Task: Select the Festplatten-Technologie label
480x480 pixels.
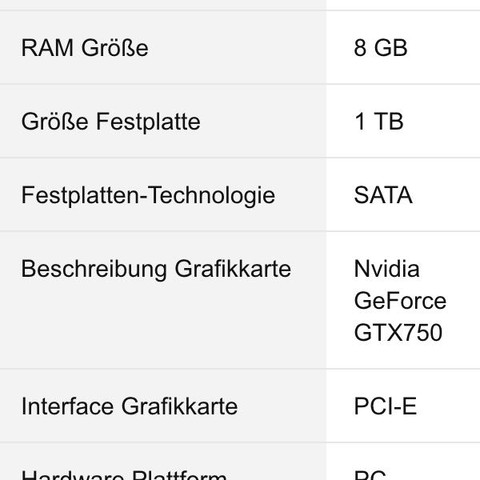Action: pyautogui.click(x=148, y=195)
